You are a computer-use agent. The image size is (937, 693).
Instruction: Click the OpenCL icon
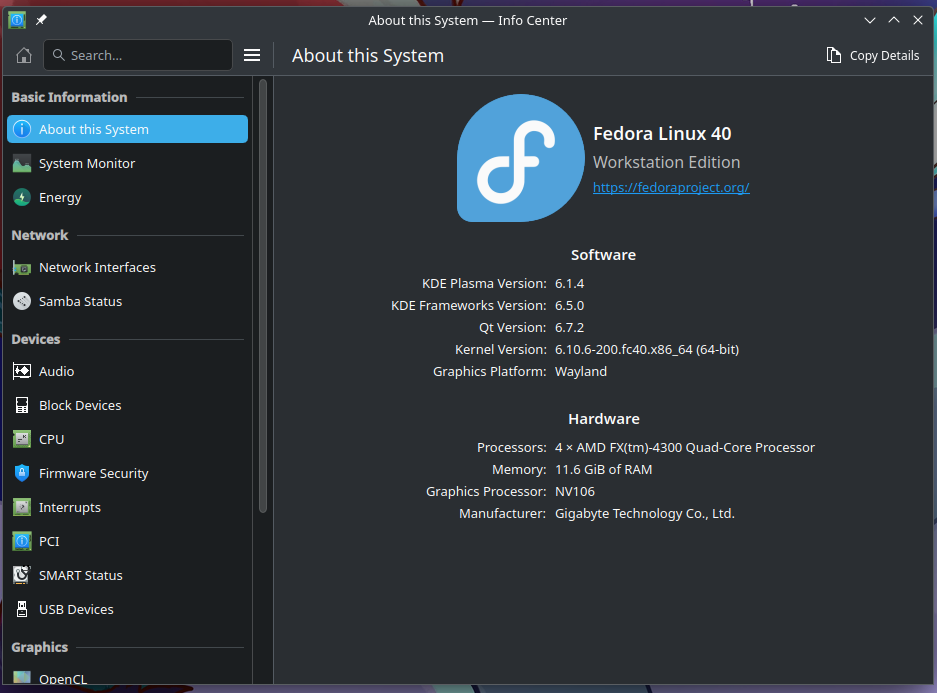point(22,677)
